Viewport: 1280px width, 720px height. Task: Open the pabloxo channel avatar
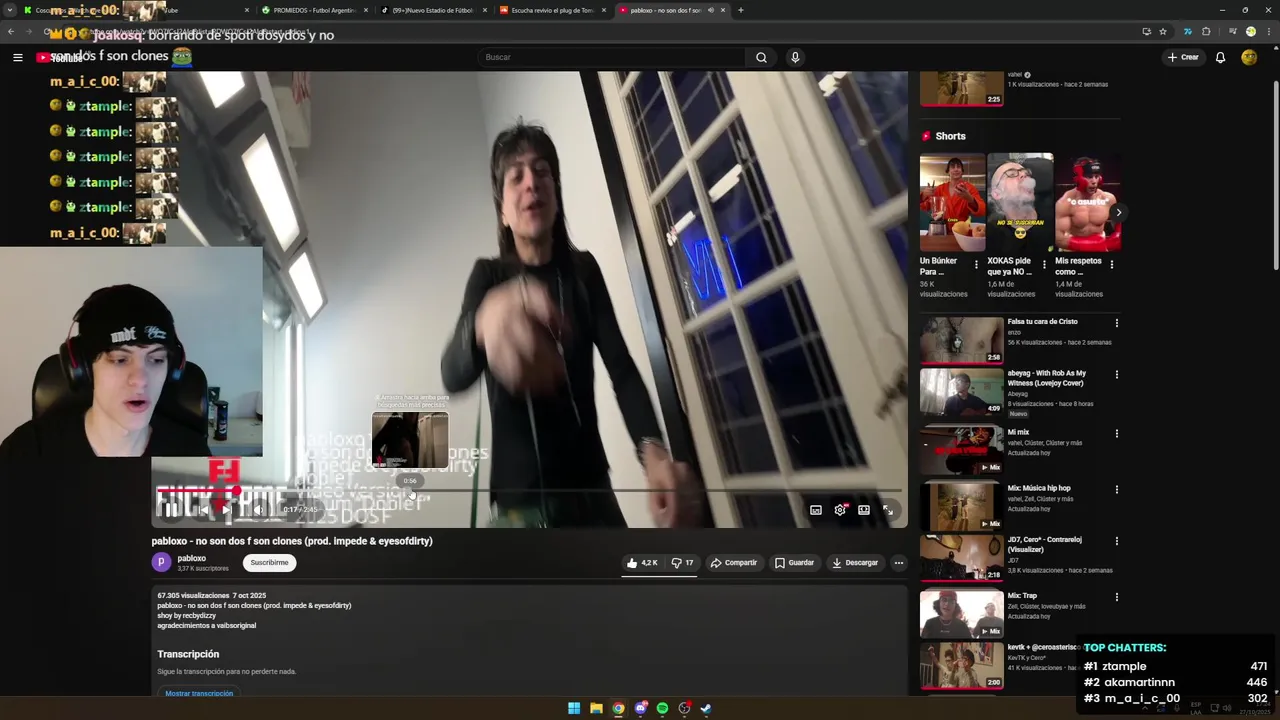pos(161,563)
